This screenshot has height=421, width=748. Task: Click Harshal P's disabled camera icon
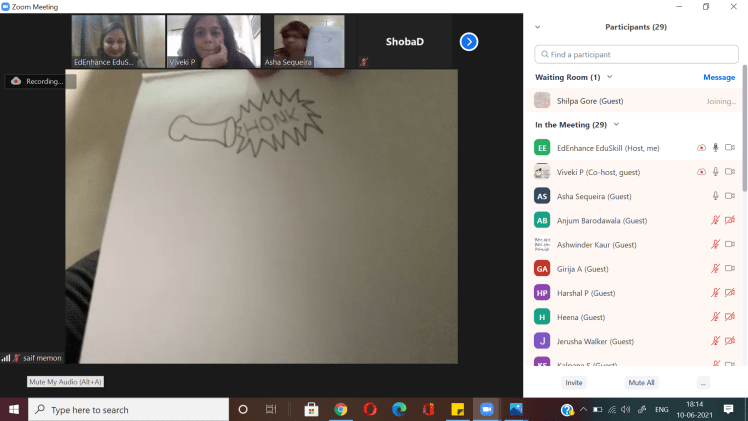coord(729,293)
